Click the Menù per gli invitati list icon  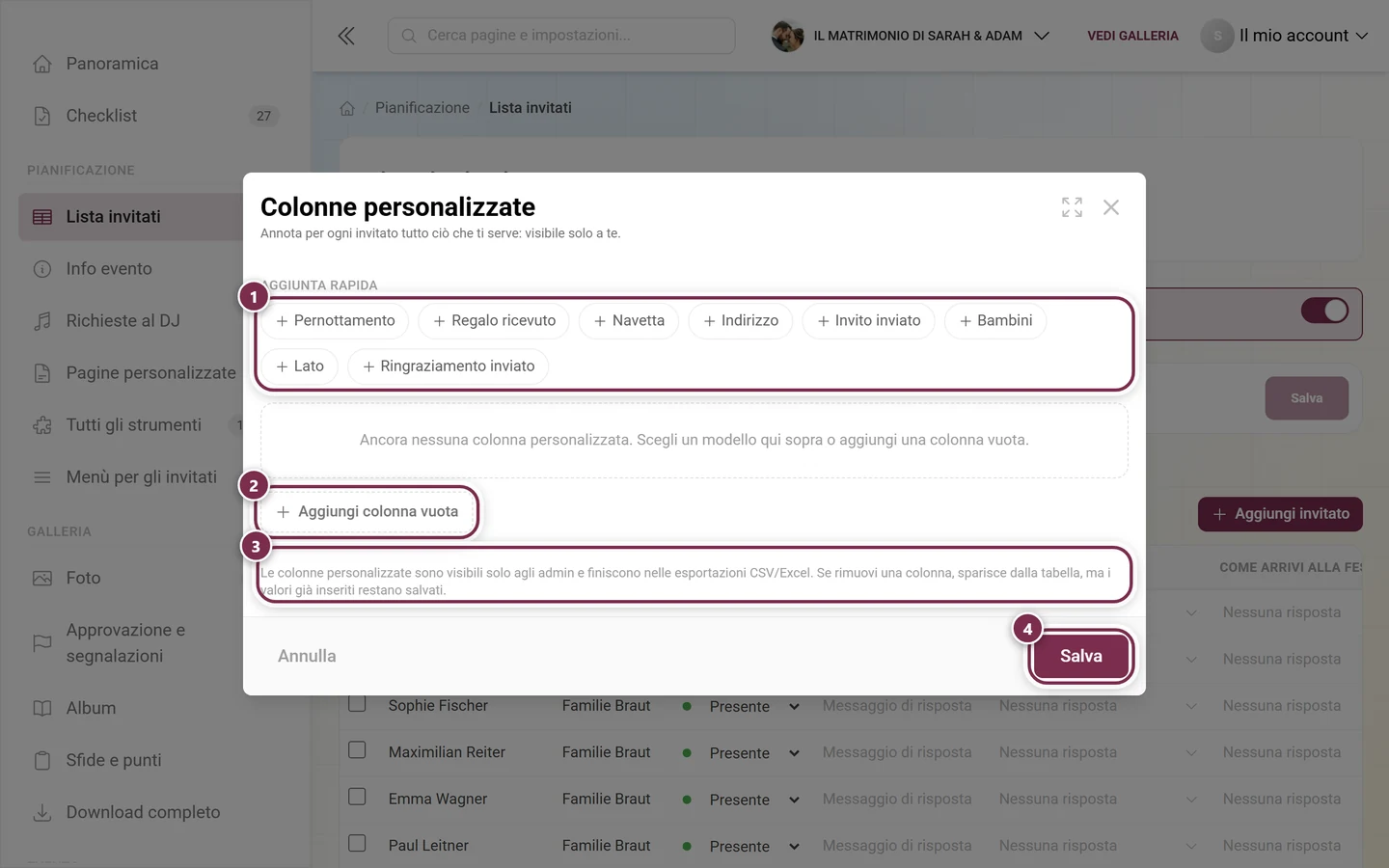click(42, 477)
